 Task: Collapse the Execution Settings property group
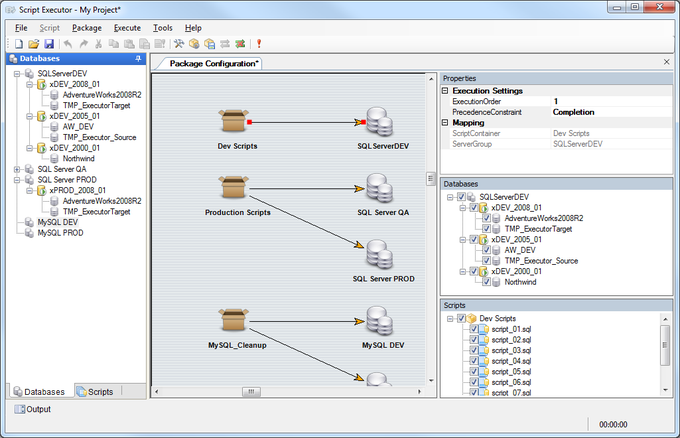point(446,91)
